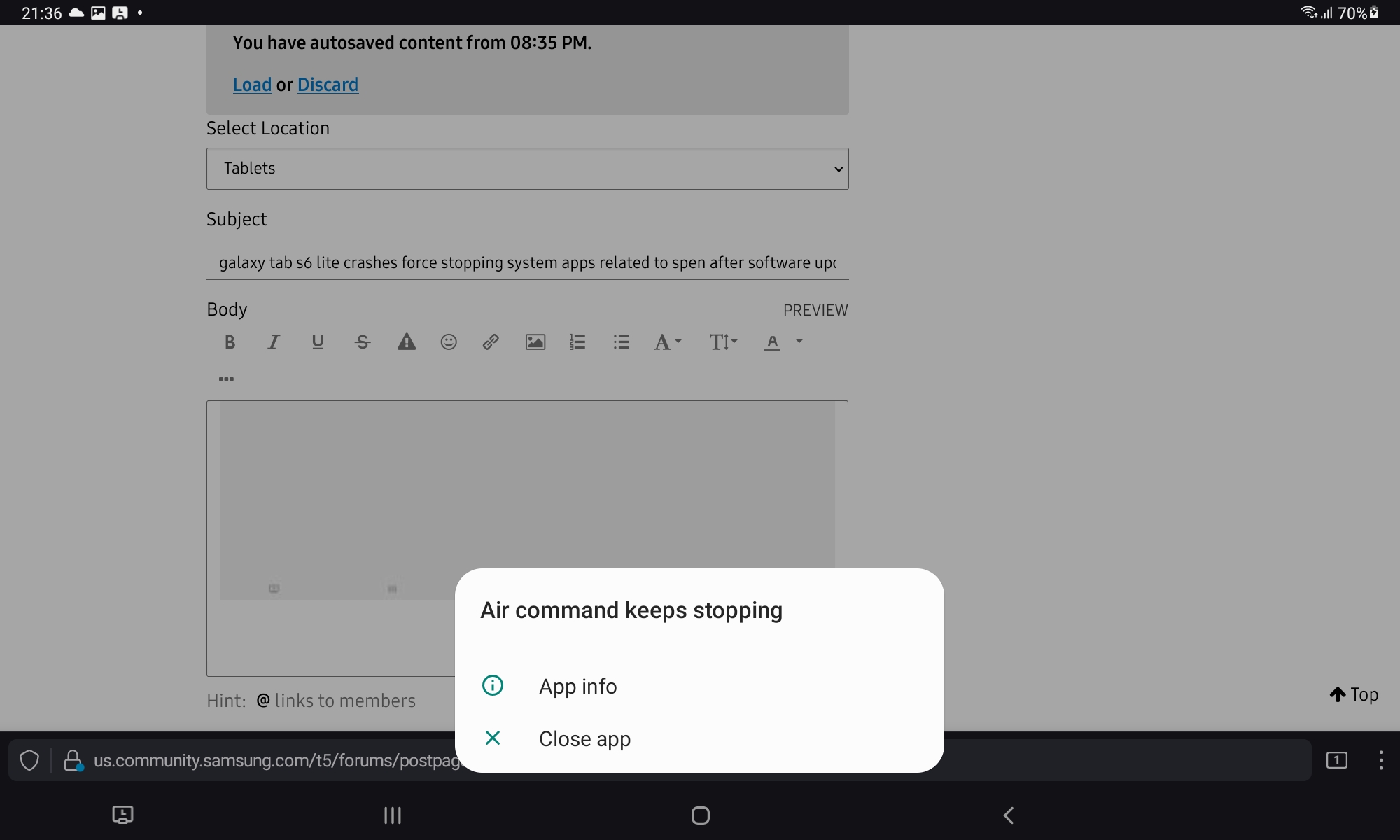The height and width of the screenshot is (840, 1400).
Task: Click the subject input field
Action: [x=527, y=262]
